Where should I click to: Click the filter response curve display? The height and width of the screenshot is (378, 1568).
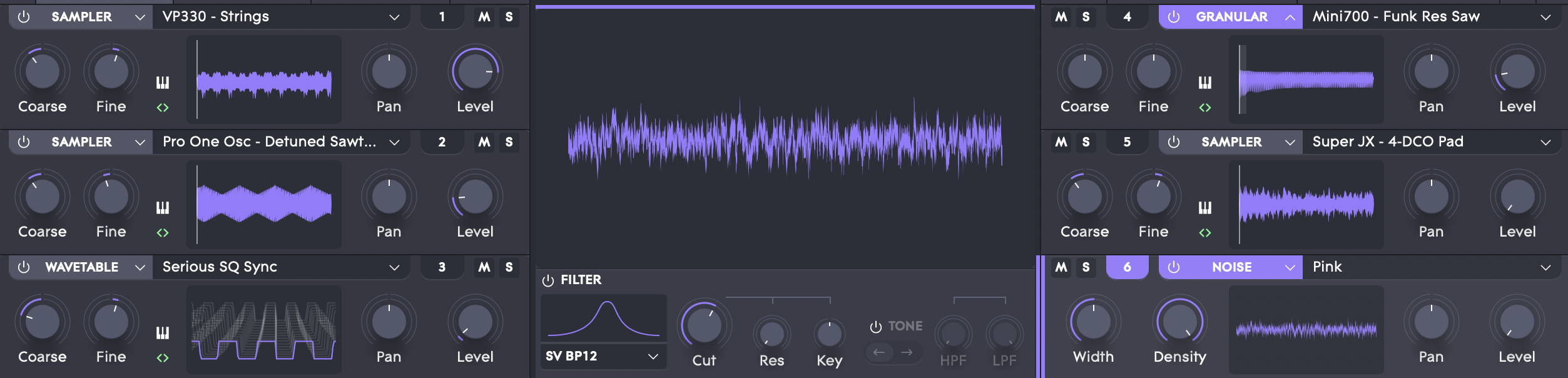tap(604, 318)
